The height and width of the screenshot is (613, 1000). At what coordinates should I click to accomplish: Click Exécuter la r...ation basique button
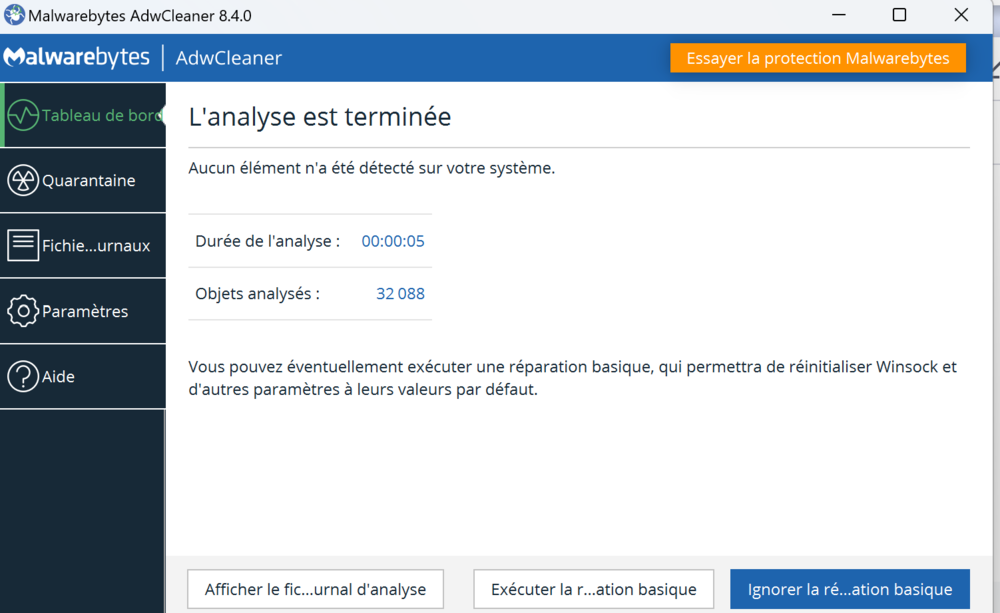(593, 589)
